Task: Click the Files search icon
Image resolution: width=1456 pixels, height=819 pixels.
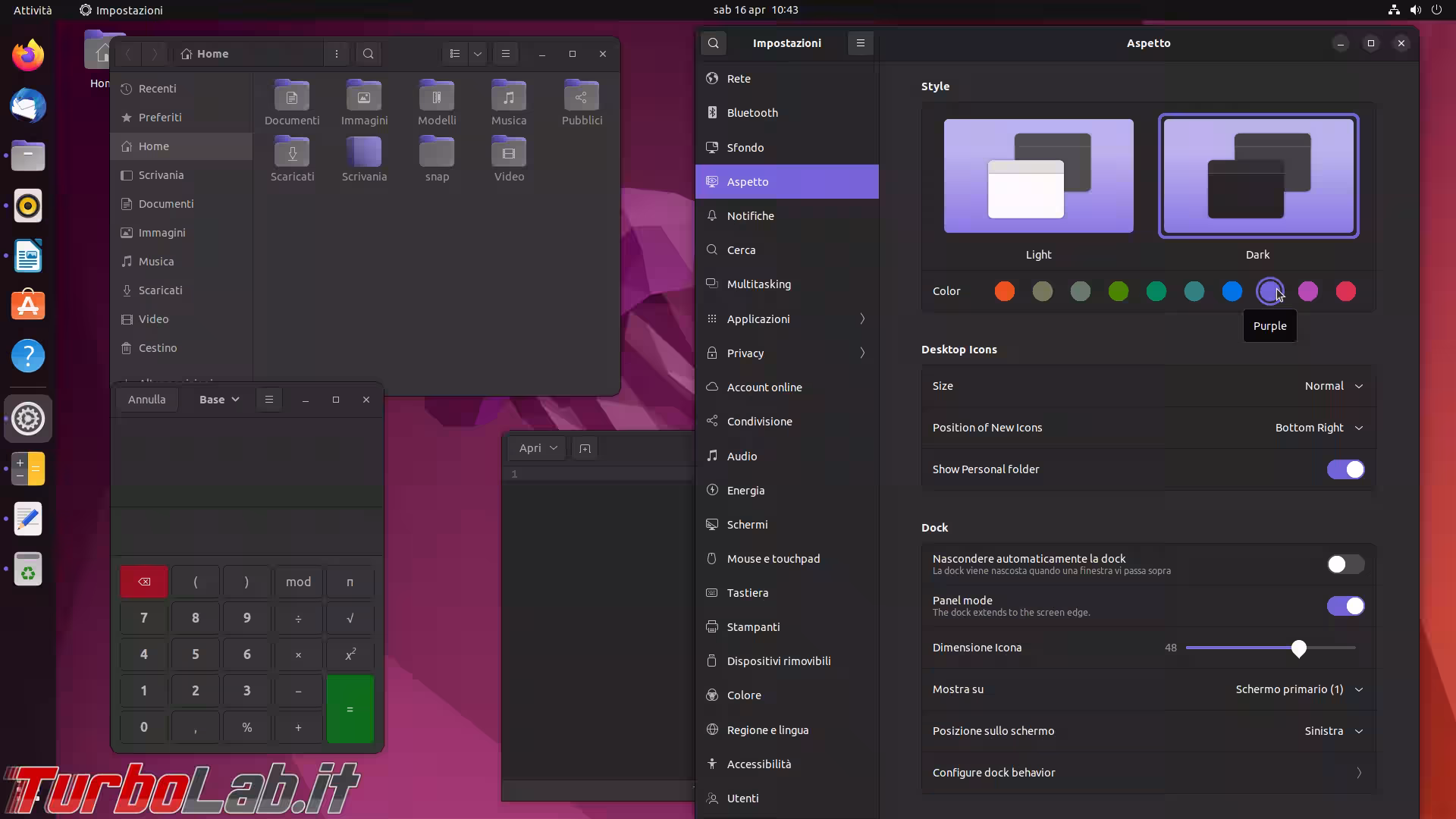Action: coord(369,54)
